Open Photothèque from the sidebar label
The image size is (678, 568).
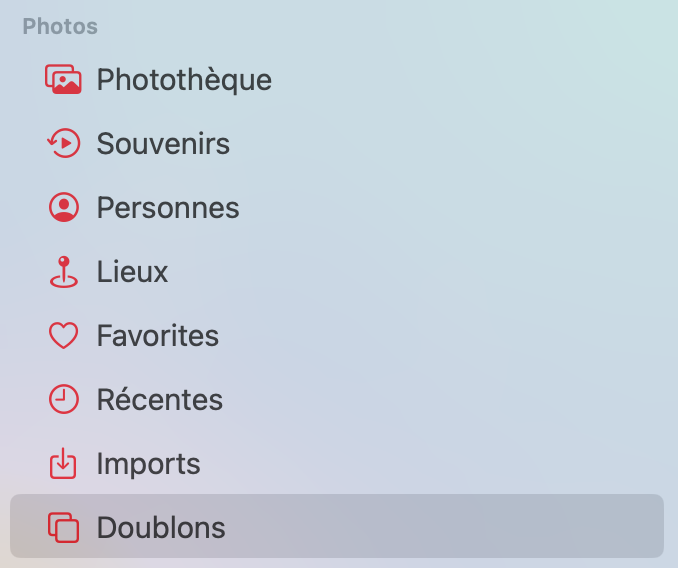(x=184, y=80)
